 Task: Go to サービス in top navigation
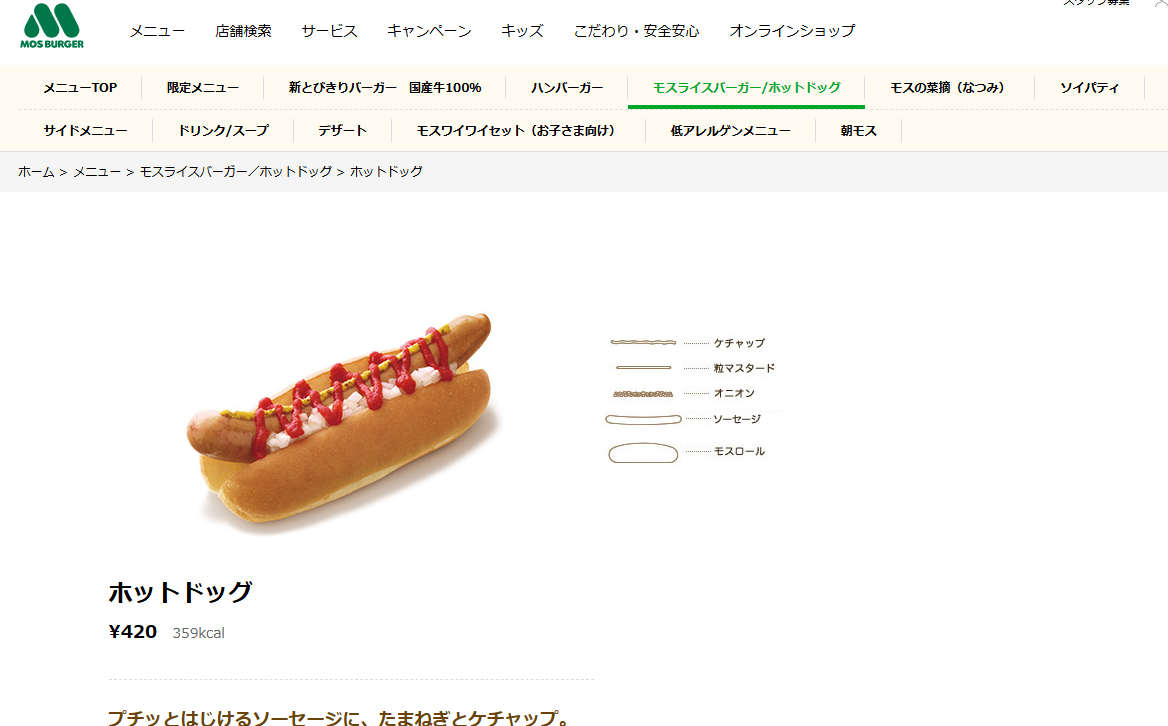pos(329,31)
